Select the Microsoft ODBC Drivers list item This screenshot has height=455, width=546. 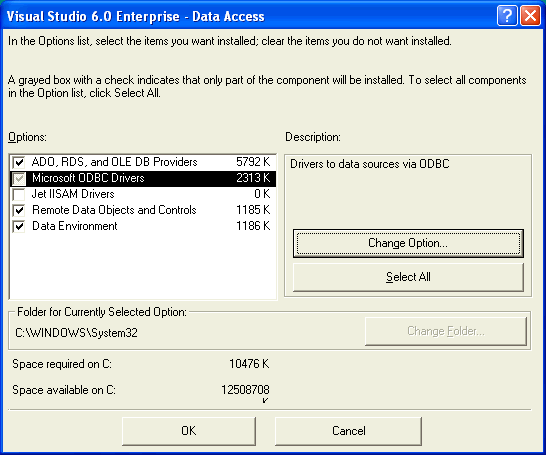point(143,178)
